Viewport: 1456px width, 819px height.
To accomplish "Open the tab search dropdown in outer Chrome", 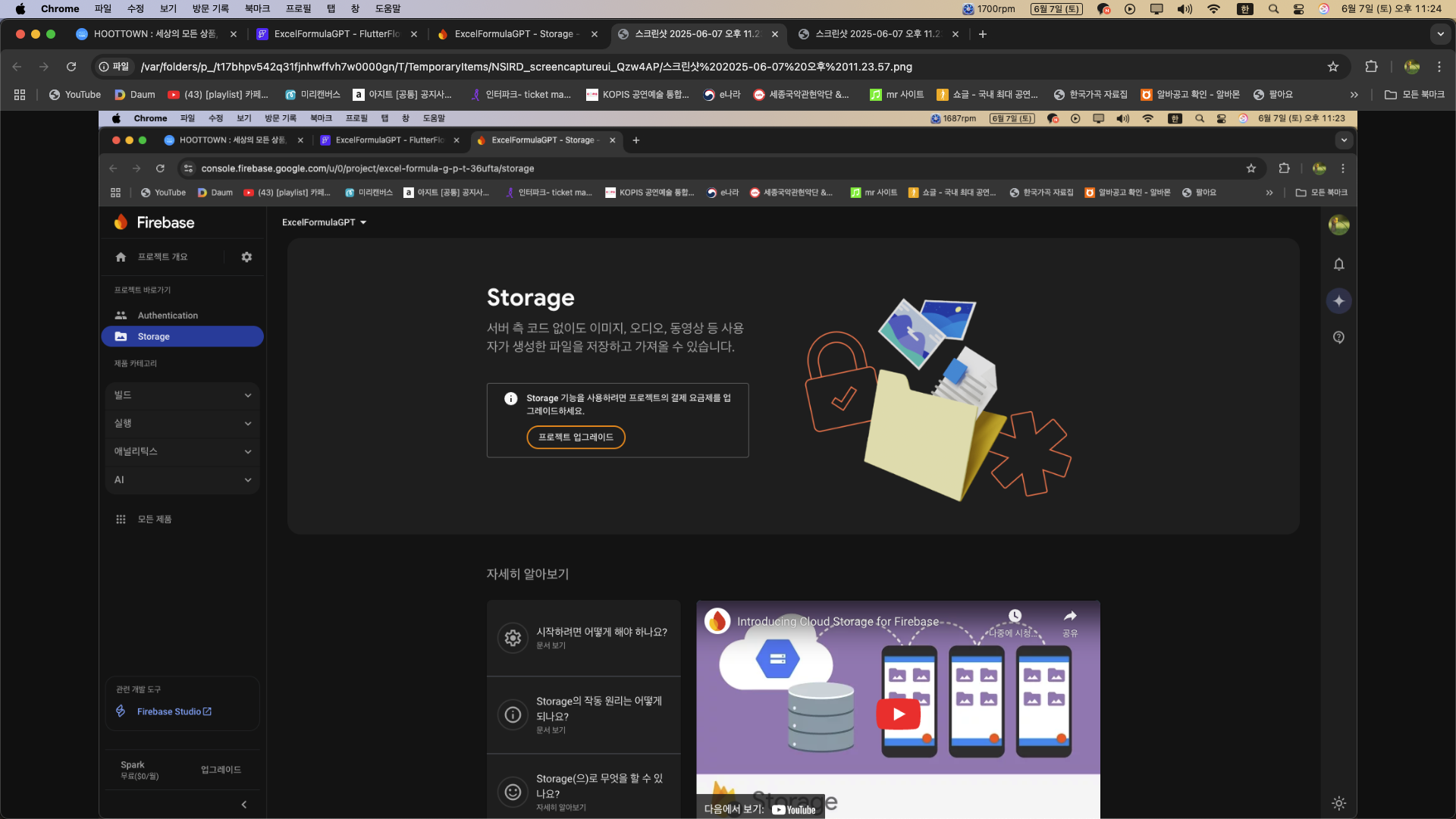I will click(x=1440, y=34).
